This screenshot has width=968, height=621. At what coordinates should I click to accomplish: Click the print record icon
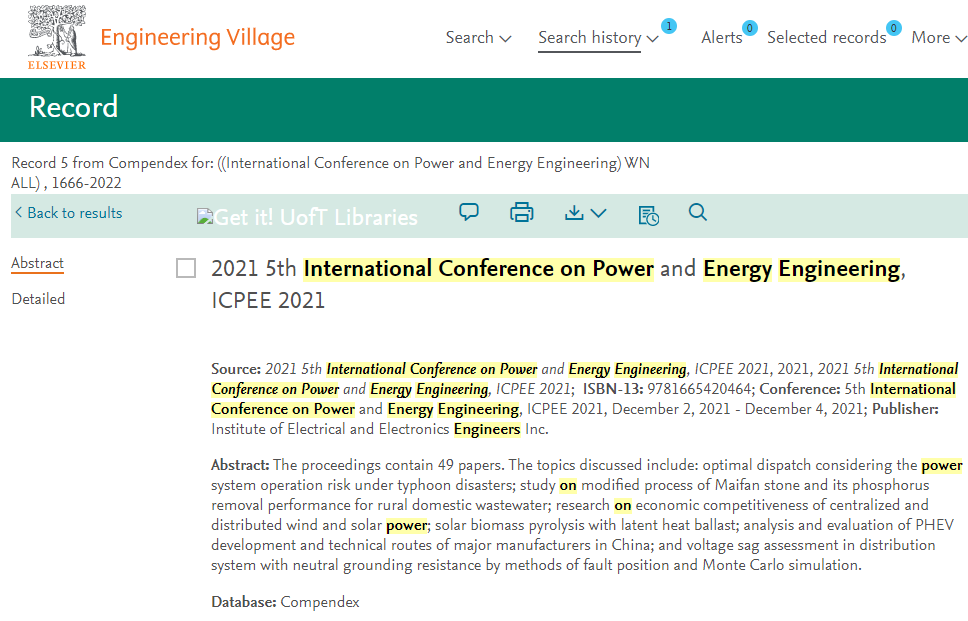click(x=521, y=212)
